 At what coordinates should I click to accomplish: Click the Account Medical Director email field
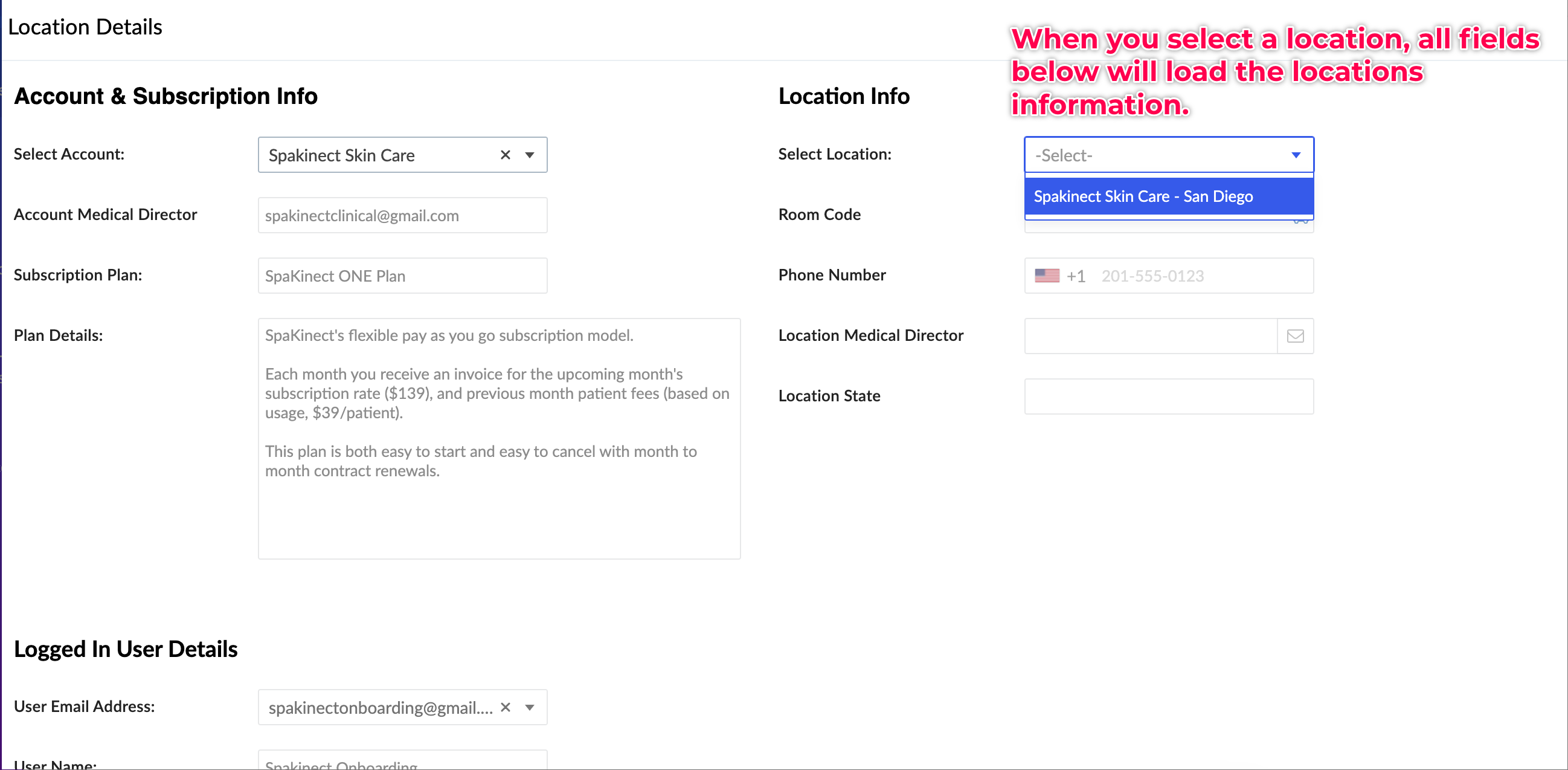[402, 216]
